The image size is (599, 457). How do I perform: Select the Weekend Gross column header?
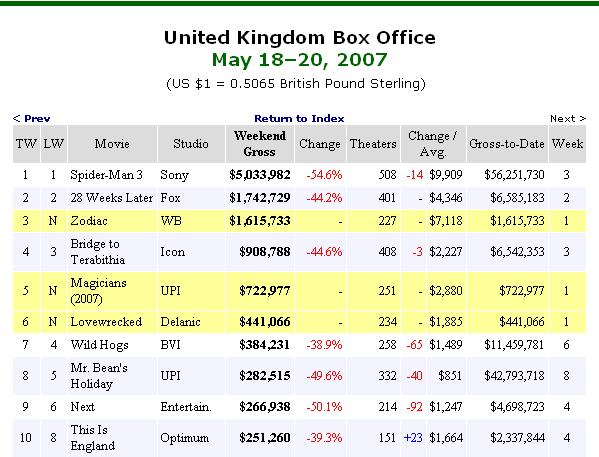click(260, 144)
